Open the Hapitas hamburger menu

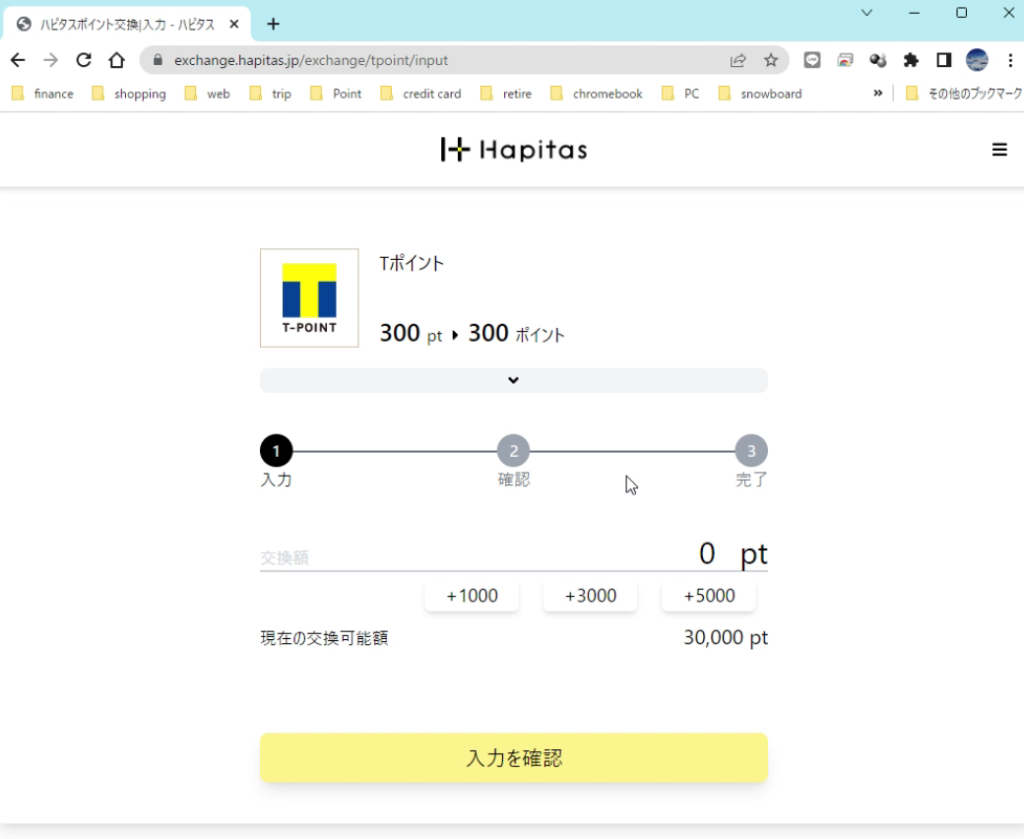coord(999,150)
